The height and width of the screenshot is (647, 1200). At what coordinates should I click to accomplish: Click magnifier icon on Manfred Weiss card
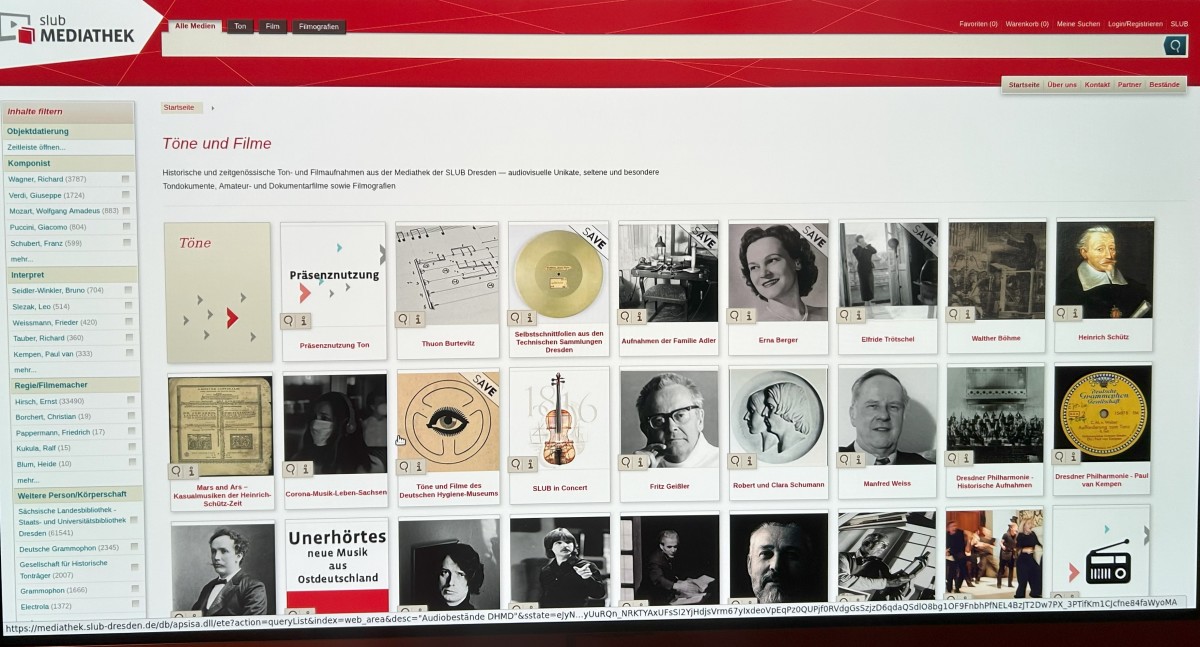845,460
